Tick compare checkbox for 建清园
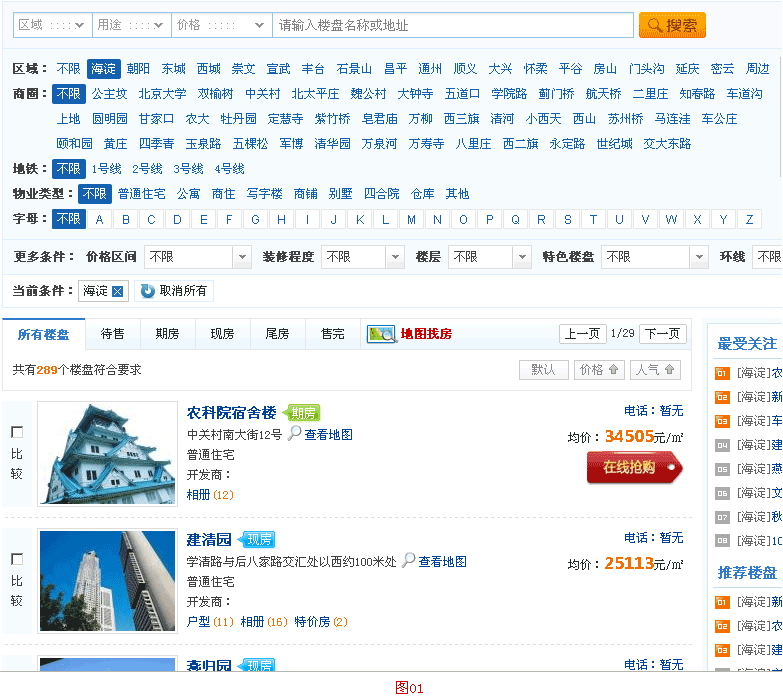 (x=17, y=559)
